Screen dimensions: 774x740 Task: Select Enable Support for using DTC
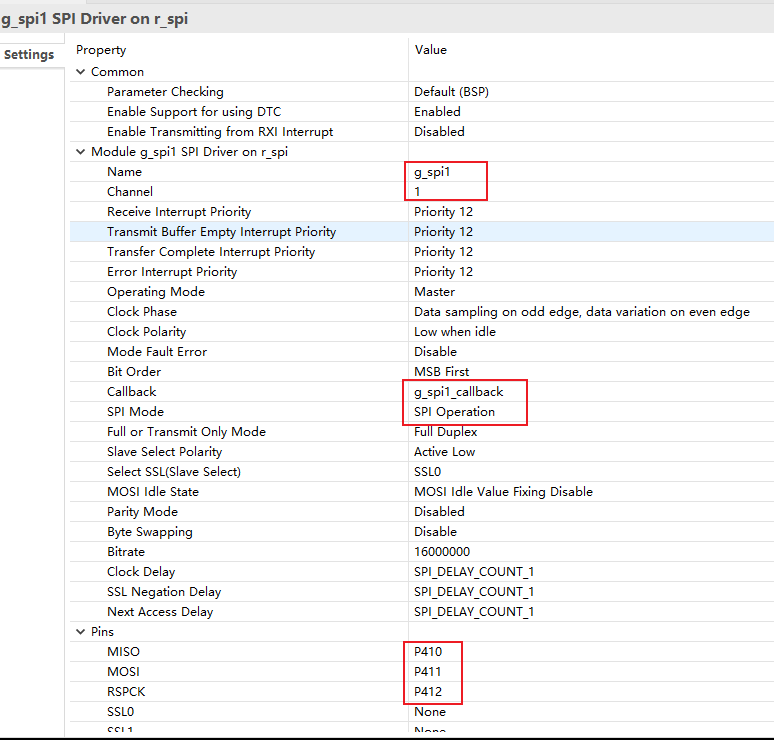pyautogui.click(x=194, y=112)
